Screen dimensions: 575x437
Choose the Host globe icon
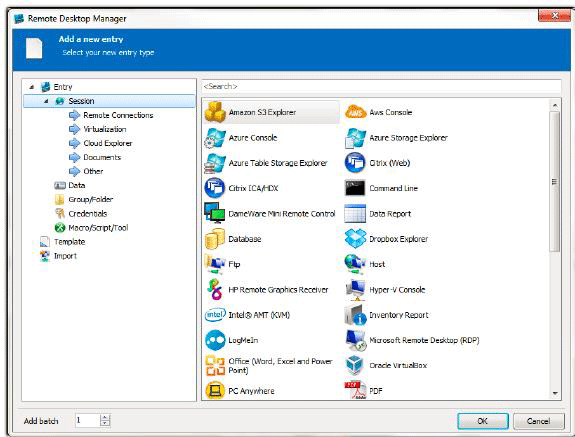click(x=355, y=264)
